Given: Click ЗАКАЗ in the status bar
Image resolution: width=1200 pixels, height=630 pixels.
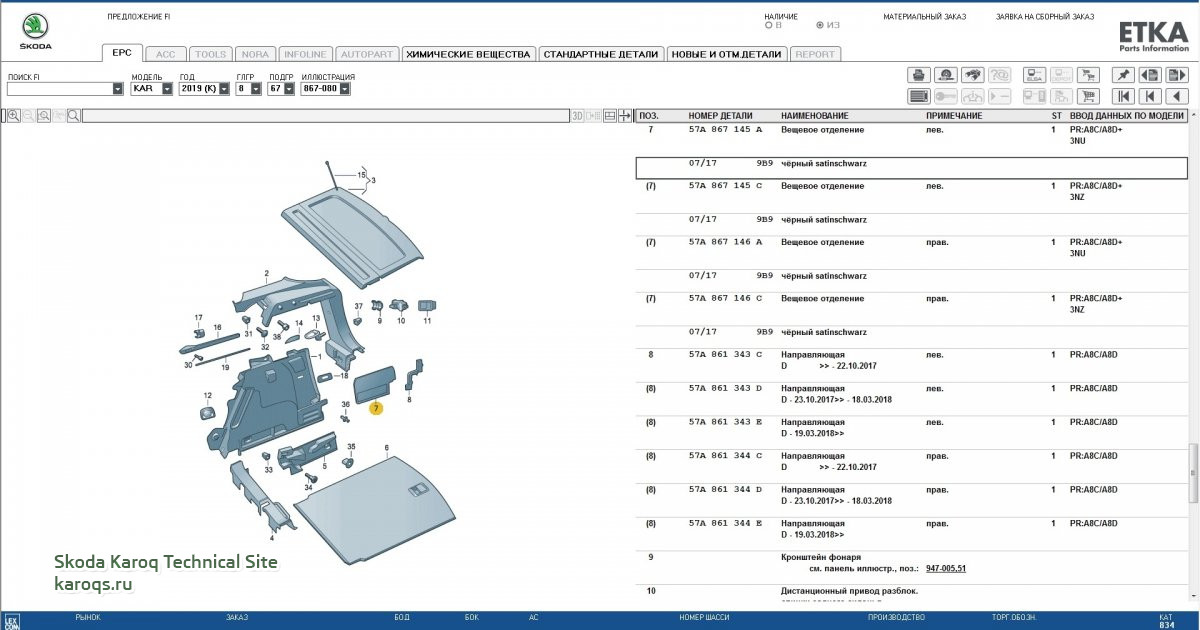Looking at the screenshot, I should (x=237, y=617).
